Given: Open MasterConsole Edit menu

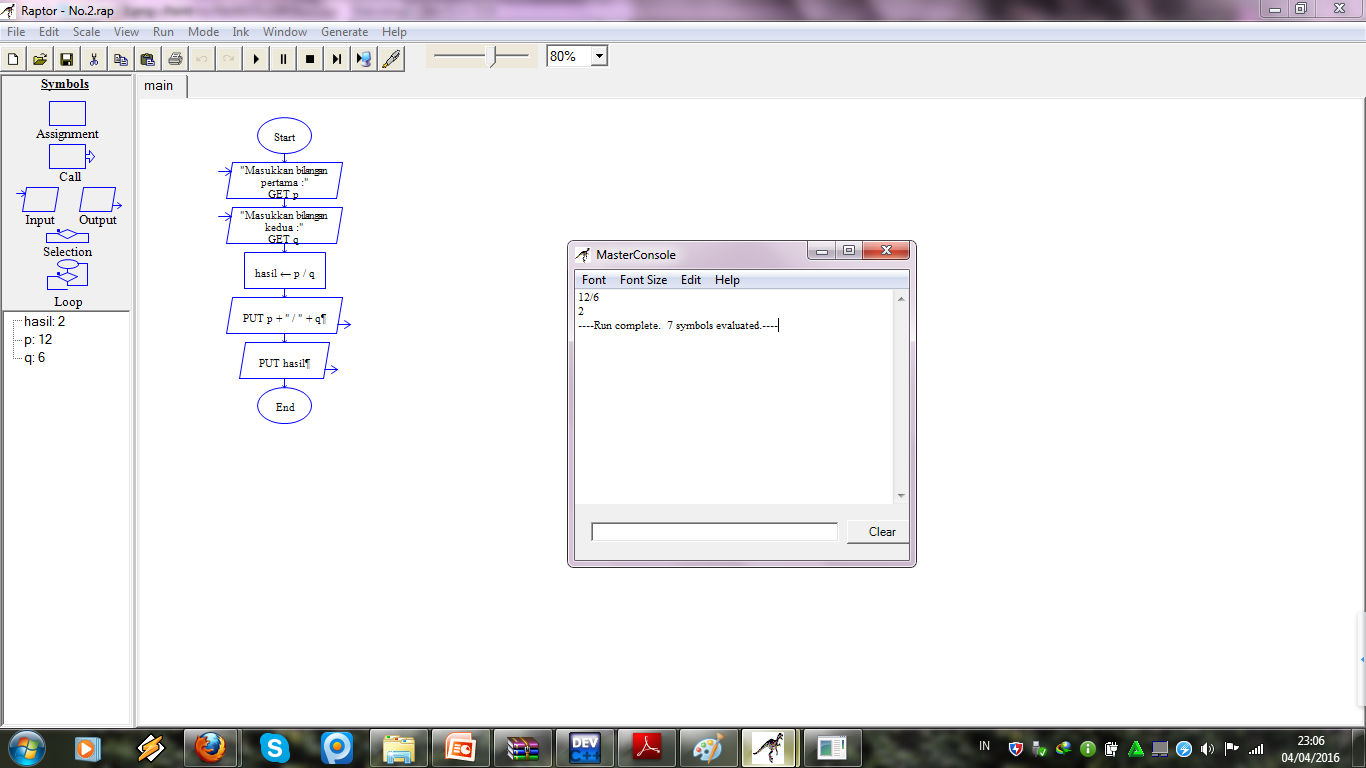Looking at the screenshot, I should tap(691, 280).
